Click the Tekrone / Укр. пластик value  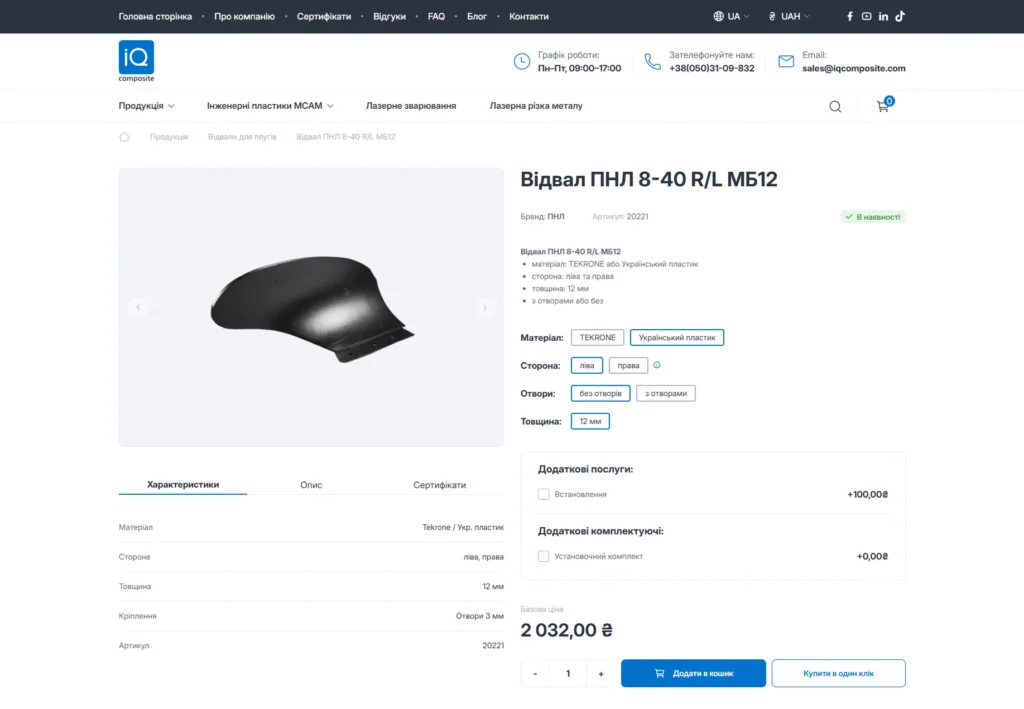(463, 527)
